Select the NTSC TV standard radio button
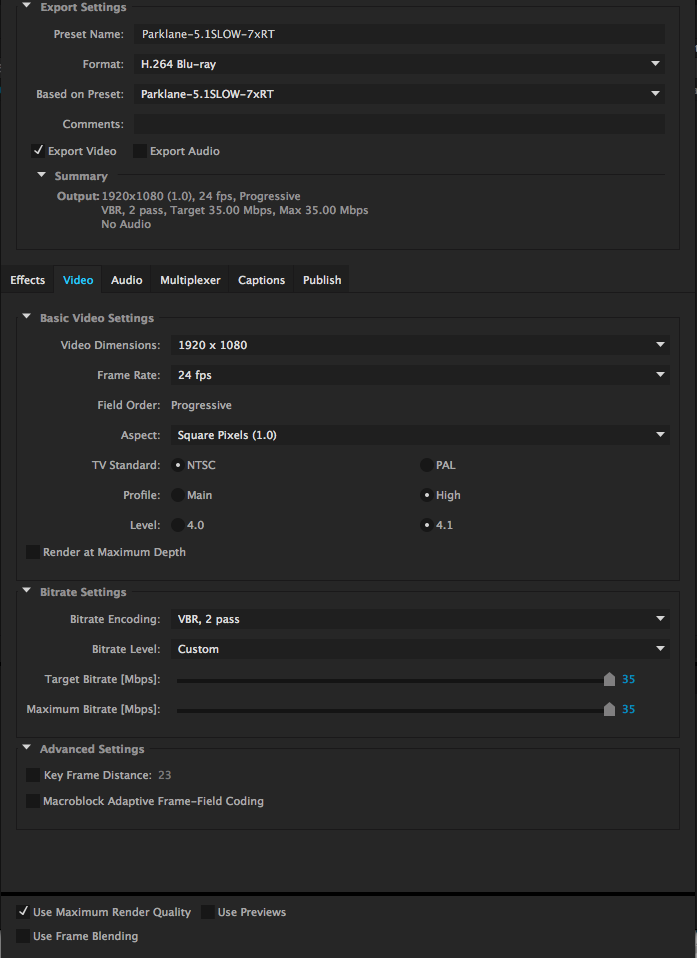697x958 pixels. (178, 465)
